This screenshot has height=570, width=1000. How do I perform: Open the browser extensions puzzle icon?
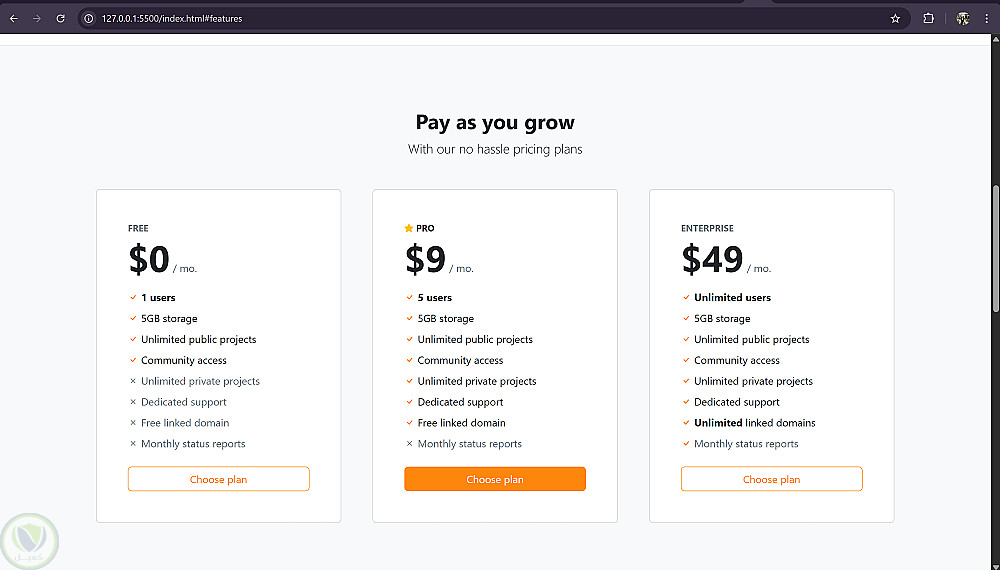tap(928, 18)
